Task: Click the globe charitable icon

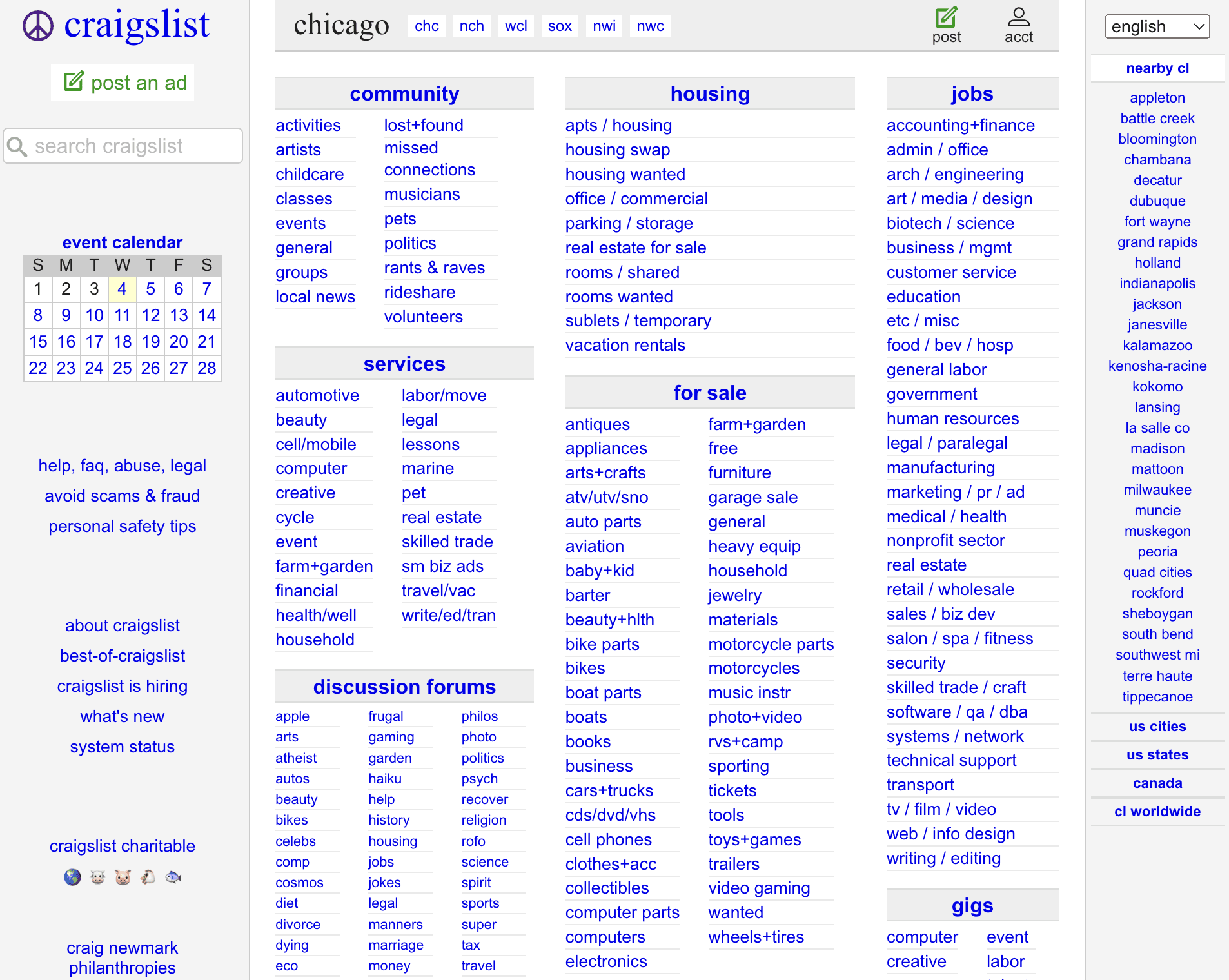Action: tap(72, 877)
